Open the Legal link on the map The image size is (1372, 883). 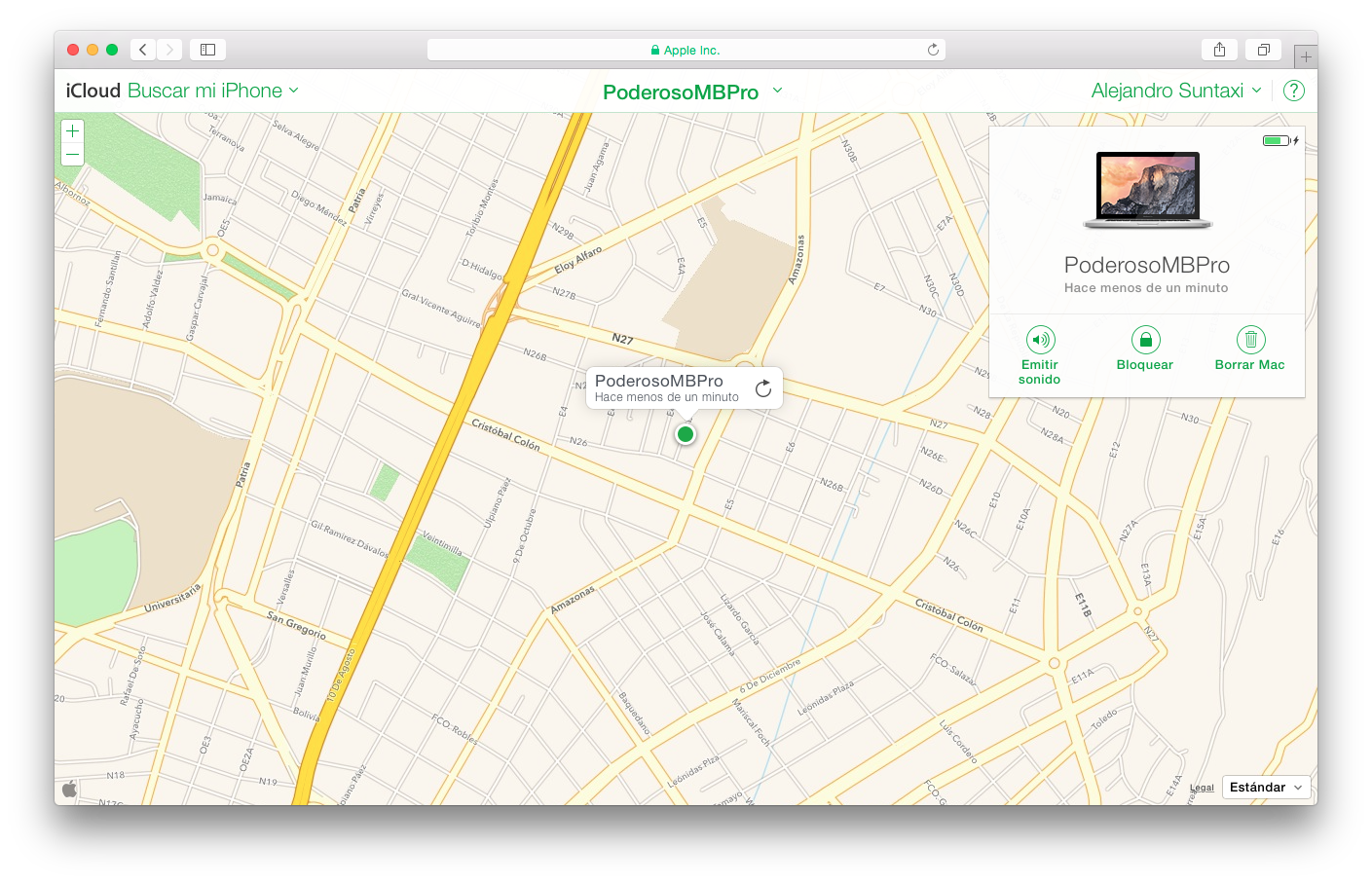(x=1202, y=788)
